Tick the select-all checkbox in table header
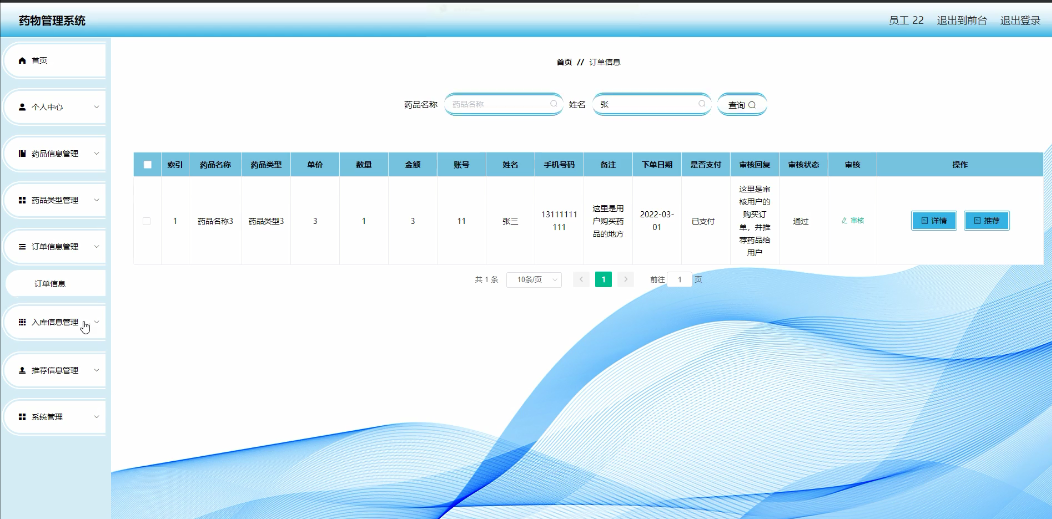 click(x=148, y=164)
